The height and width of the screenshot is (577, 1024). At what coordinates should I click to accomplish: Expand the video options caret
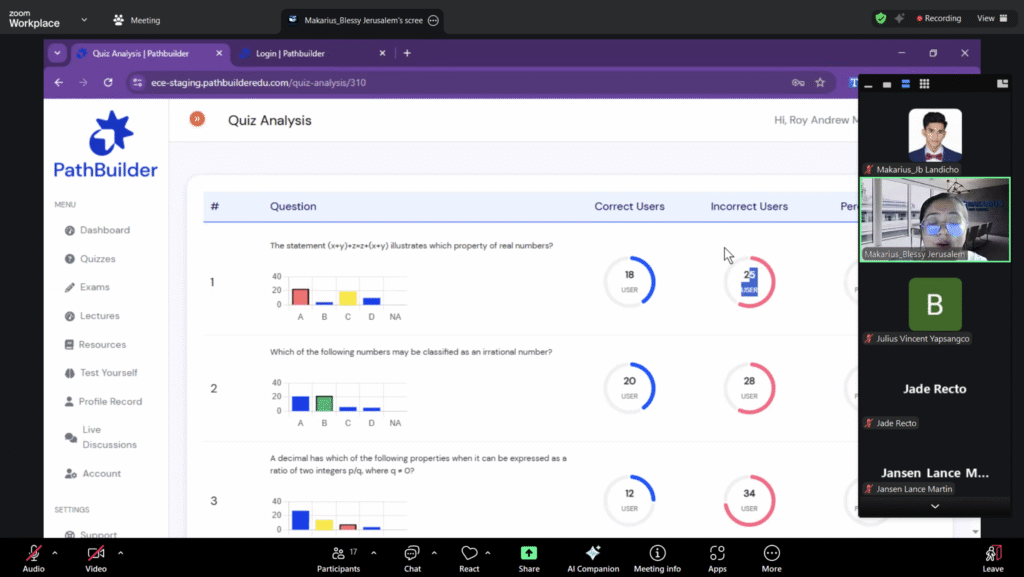point(120,552)
